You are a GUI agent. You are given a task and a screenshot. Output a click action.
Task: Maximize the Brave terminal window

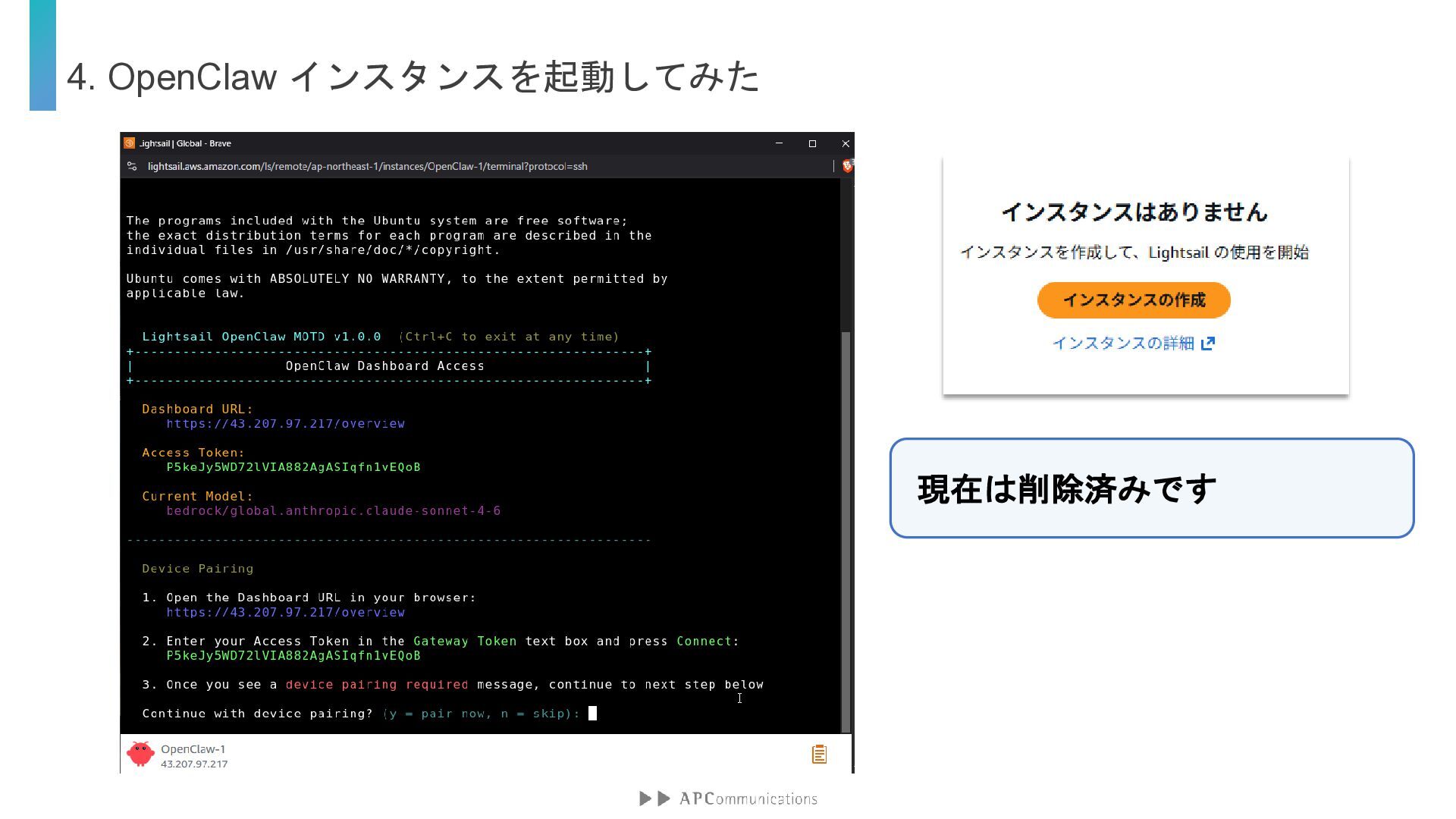pyautogui.click(x=812, y=143)
